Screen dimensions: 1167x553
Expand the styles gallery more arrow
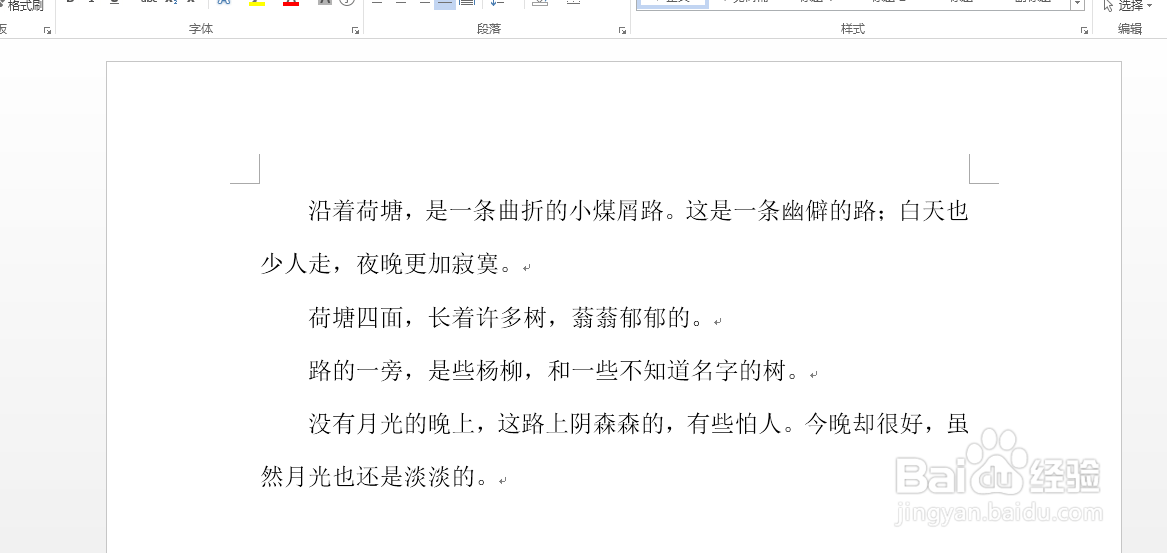[1077, 4]
